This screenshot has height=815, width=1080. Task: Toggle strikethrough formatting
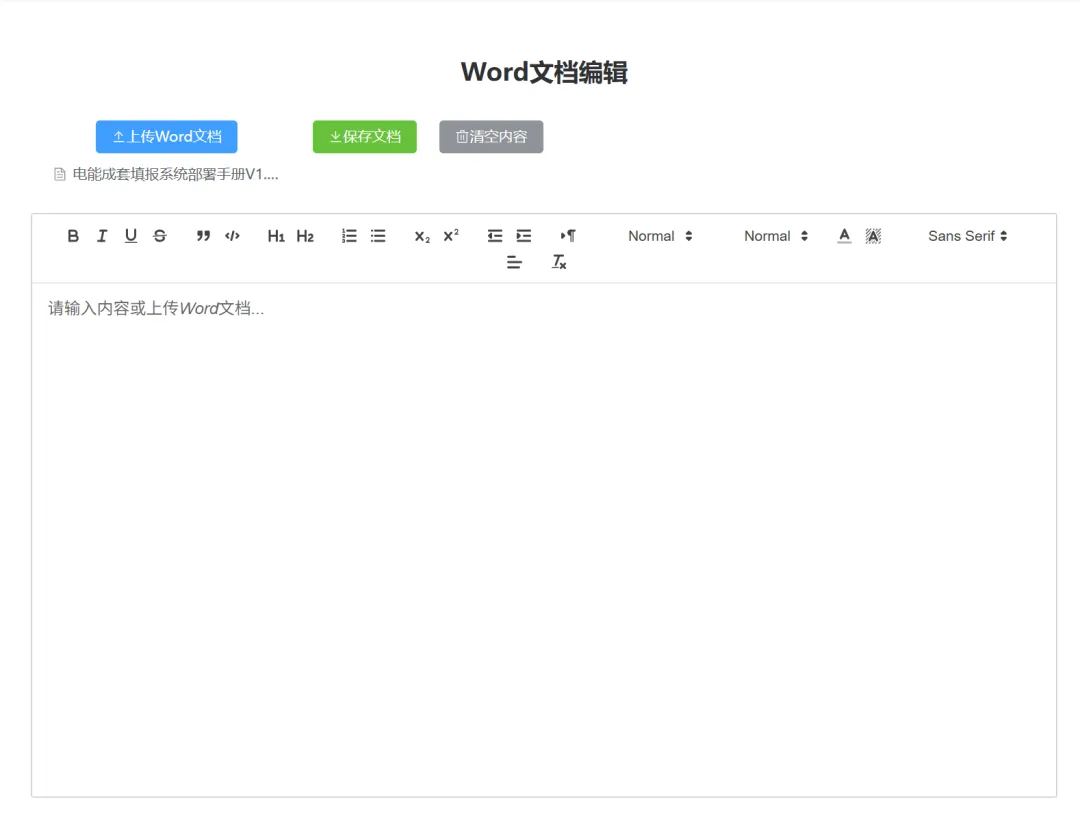[x=160, y=236]
